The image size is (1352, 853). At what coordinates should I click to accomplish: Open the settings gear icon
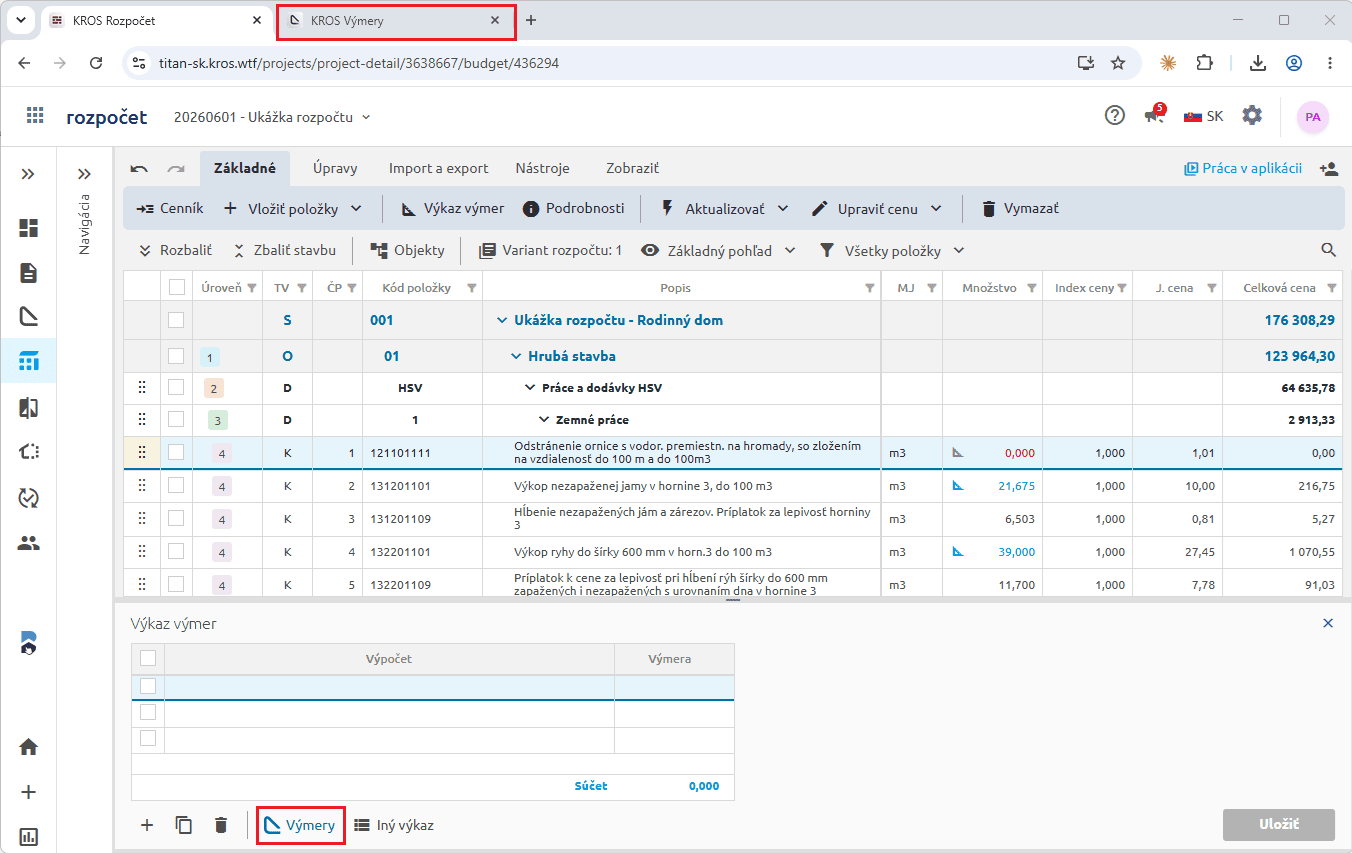coord(1252,116)
